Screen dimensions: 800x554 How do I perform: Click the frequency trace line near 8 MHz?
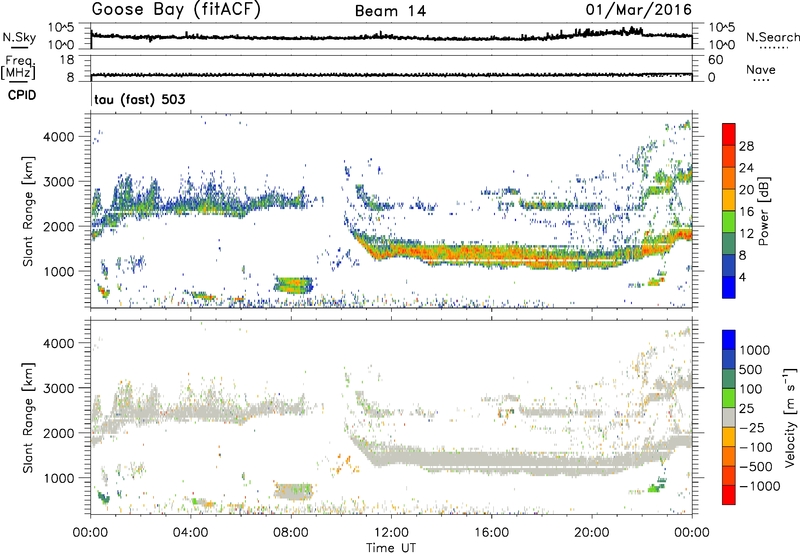tap(391, 75)
